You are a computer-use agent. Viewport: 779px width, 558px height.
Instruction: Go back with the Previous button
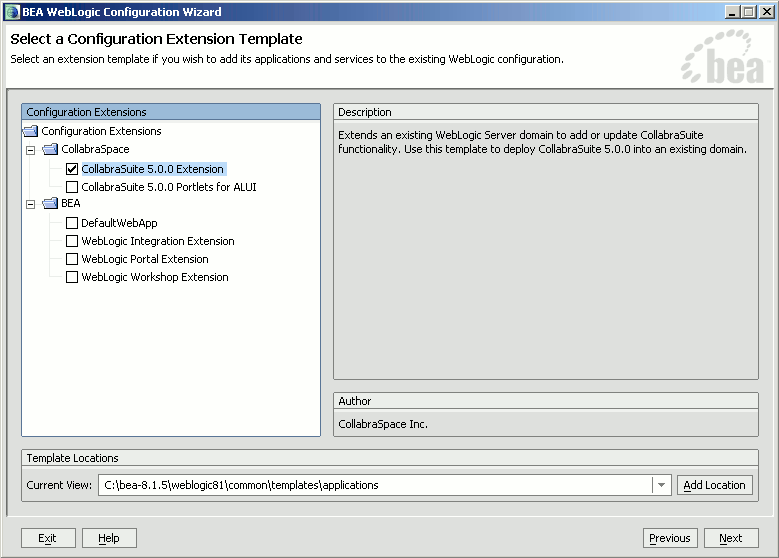point(670,538)
